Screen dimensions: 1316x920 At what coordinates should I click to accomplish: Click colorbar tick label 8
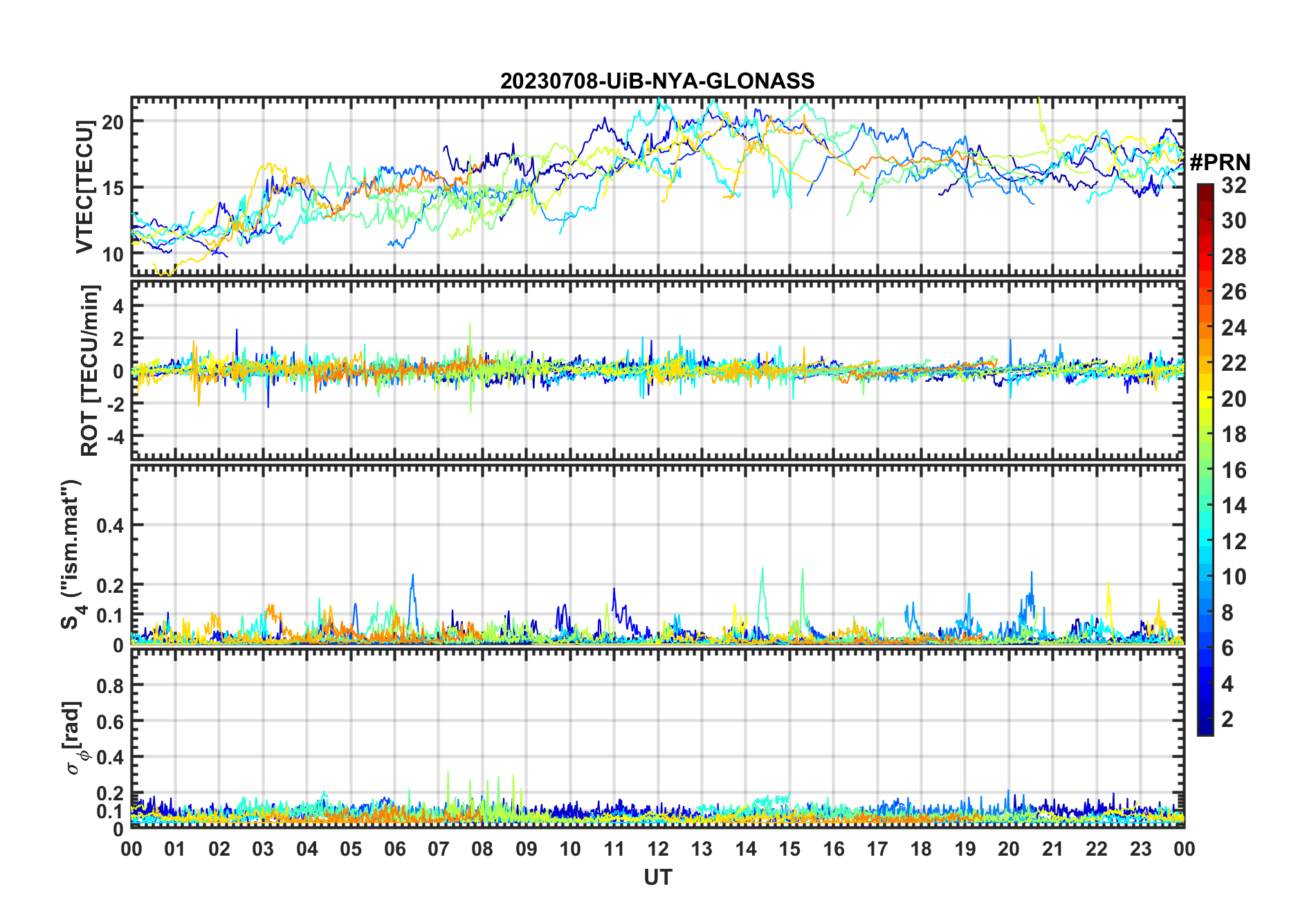(1227, 613)
